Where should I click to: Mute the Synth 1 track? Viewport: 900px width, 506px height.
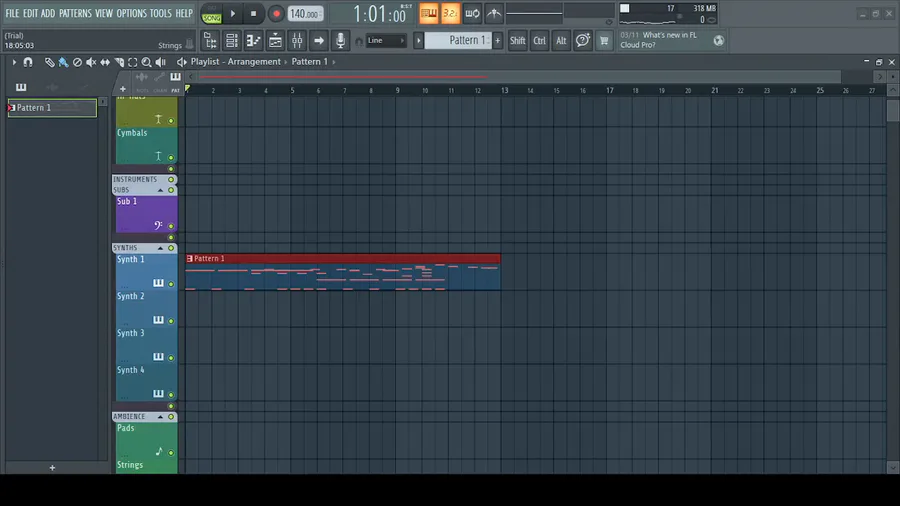(171, 284)
